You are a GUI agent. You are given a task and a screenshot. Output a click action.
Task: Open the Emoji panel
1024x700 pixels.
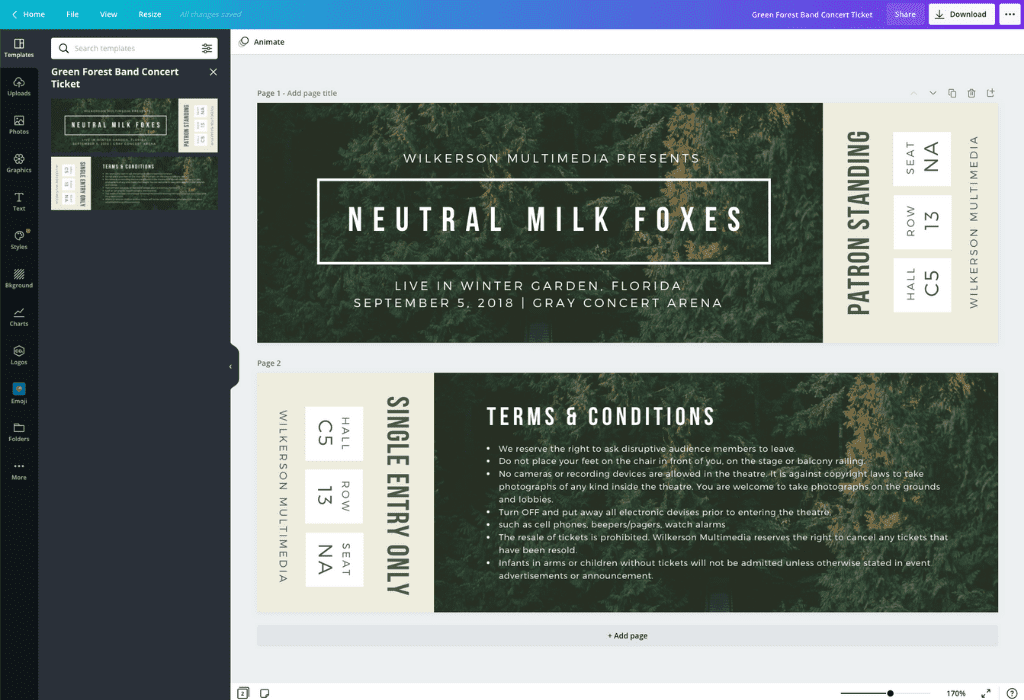point(20,392)
